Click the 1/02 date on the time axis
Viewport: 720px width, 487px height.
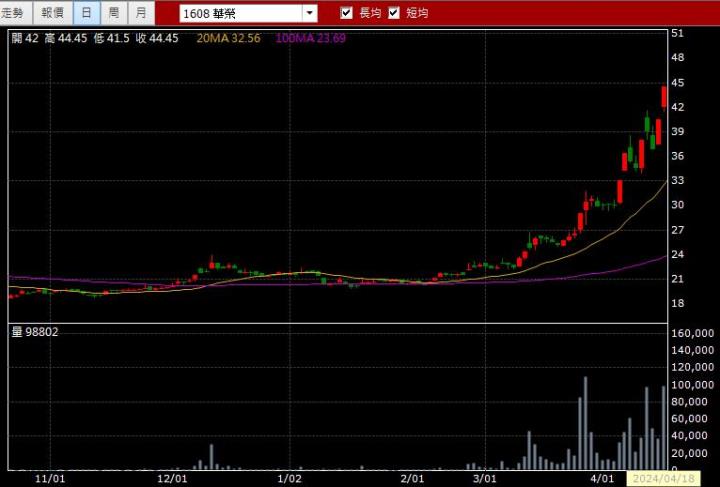pos(288,479)
